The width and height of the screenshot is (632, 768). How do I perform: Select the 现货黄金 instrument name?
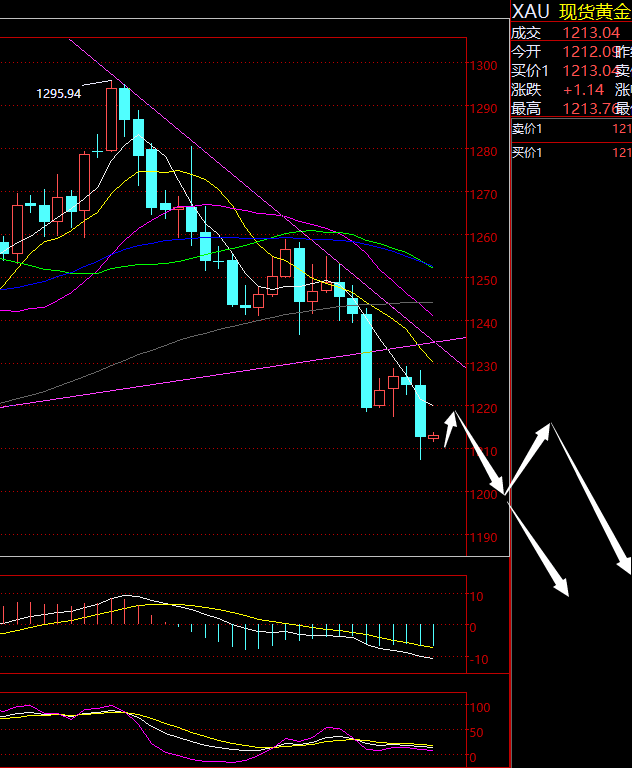594,11
